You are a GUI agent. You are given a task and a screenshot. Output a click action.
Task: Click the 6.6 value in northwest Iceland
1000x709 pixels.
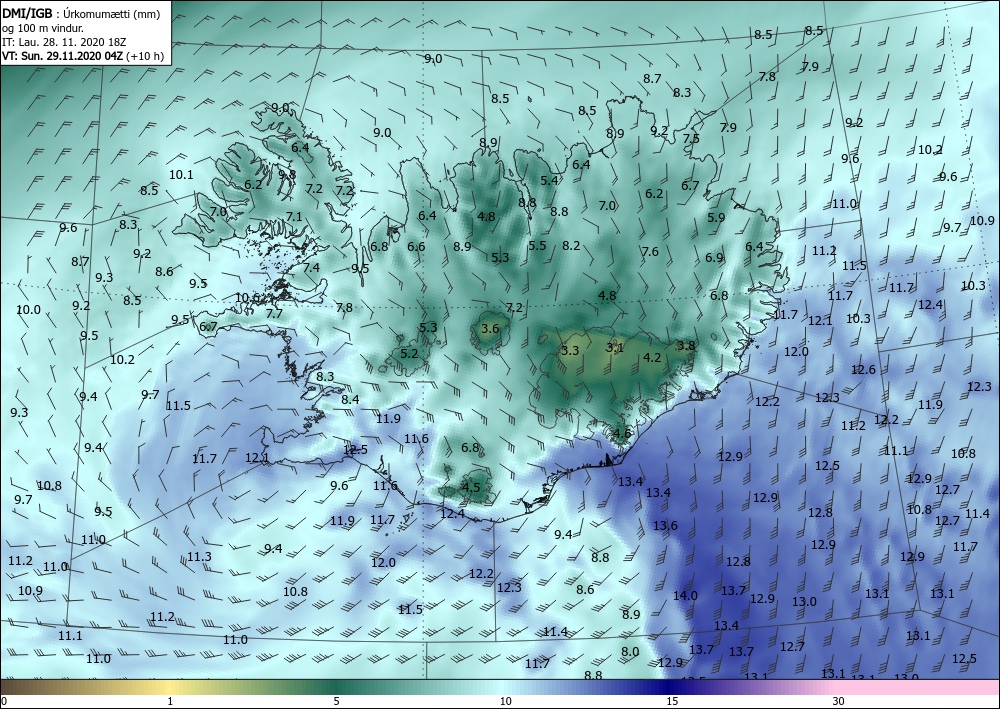[416, 247]
